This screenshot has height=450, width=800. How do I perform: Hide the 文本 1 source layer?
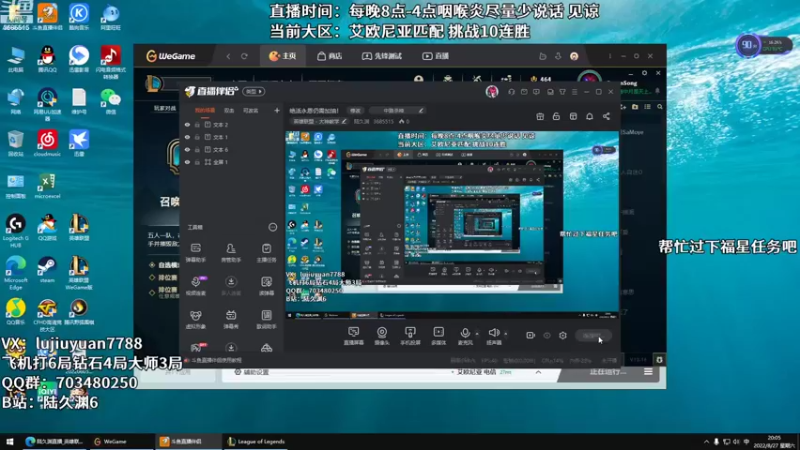187,137
